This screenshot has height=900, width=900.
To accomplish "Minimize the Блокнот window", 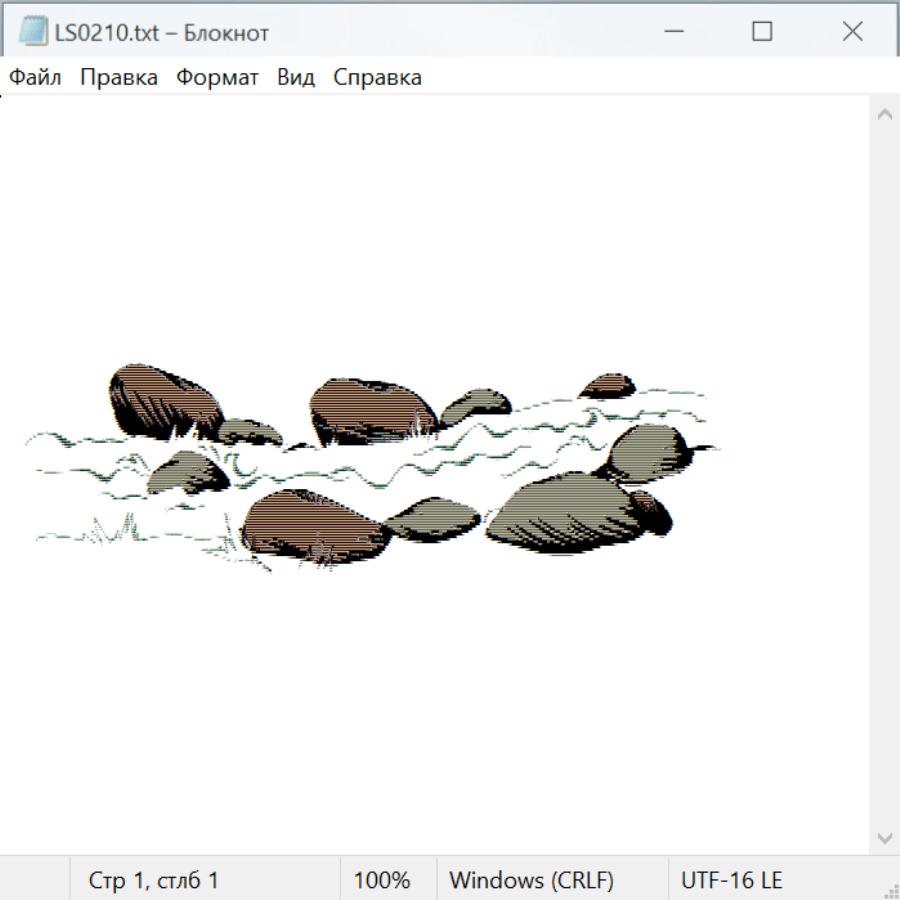I will 671,32.
